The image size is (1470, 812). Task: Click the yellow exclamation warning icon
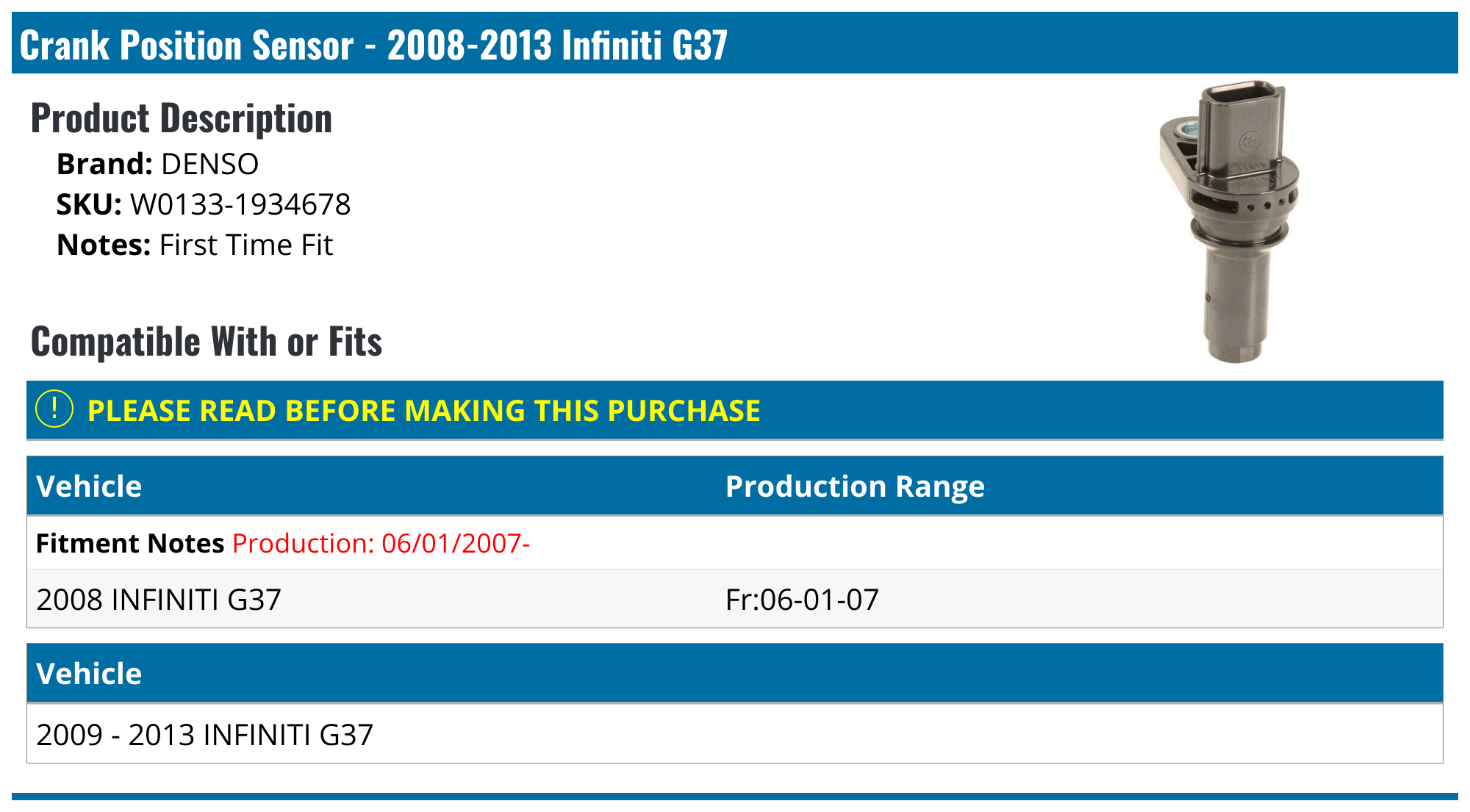click(x=54, y=409)
